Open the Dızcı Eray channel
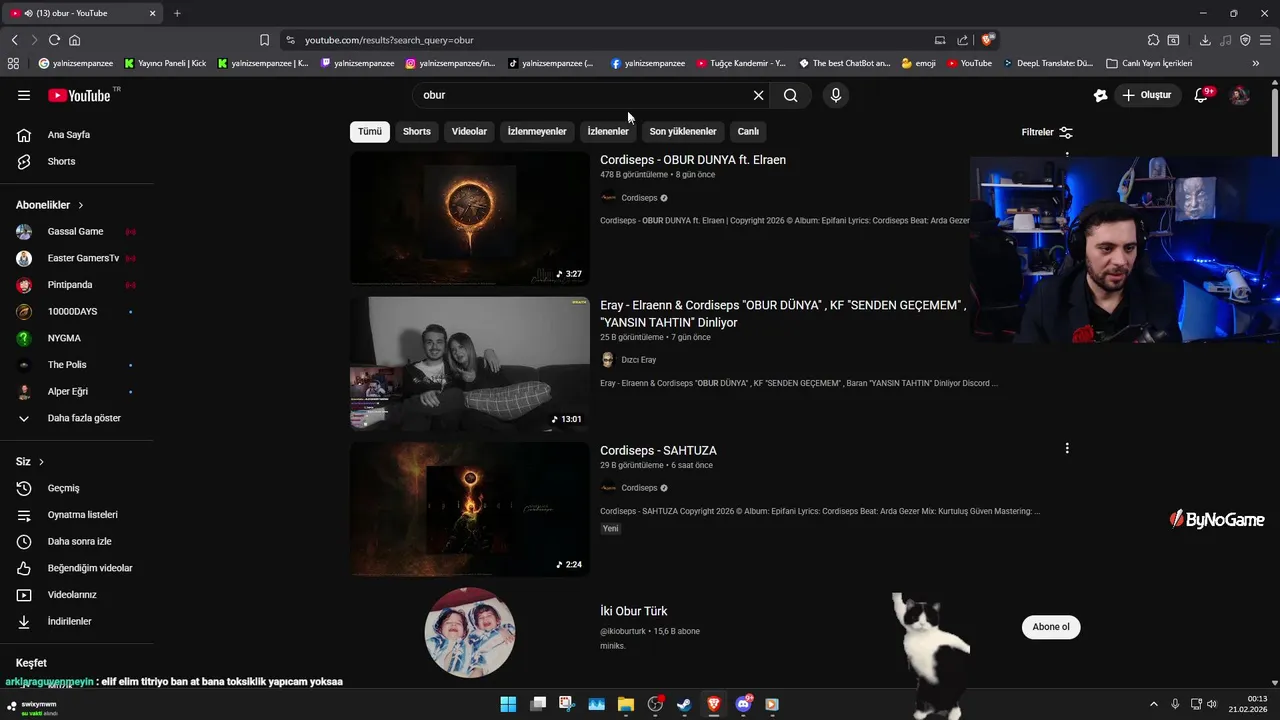 pyautogui.click(x=638, y=360)
